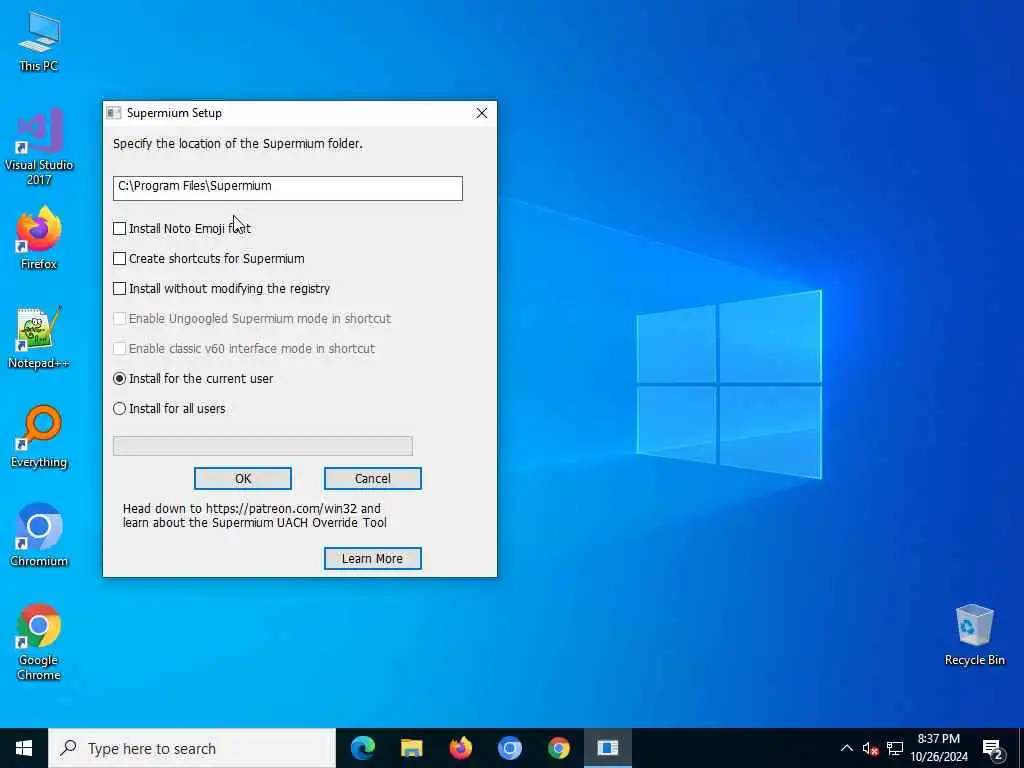Click the installation progress bar
This screenshot has width=1024, height=768.
tap(263, 446)
